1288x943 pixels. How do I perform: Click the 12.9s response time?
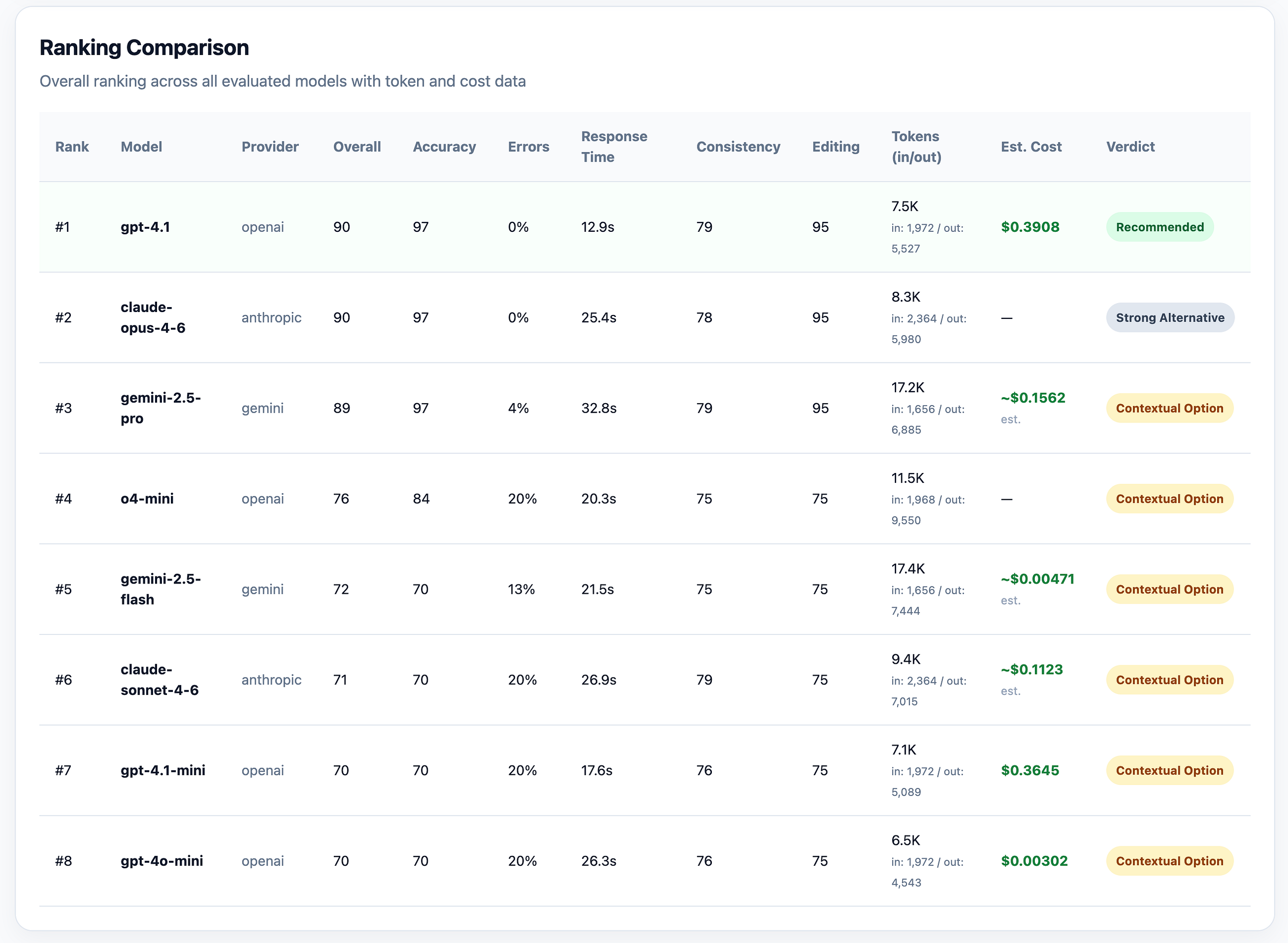(x=598, y=227)
